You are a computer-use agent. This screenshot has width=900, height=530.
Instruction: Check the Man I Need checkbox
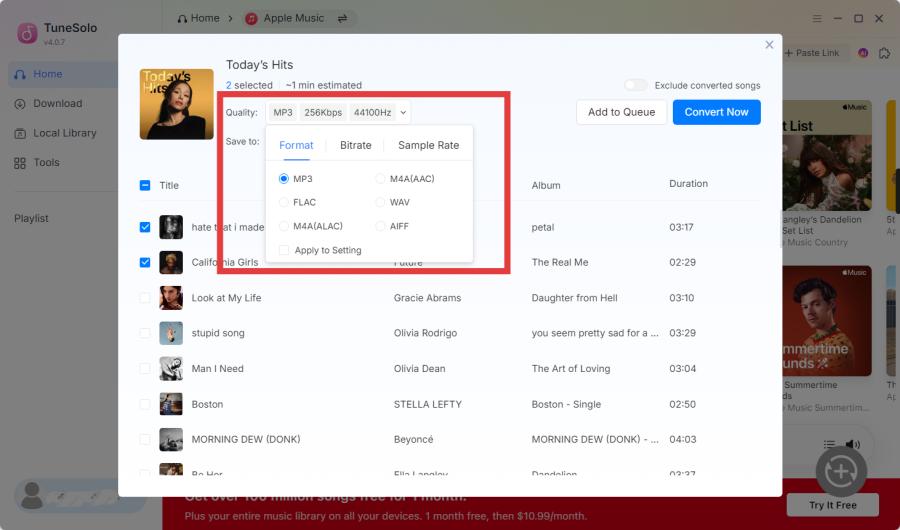(x=145, y=369)
